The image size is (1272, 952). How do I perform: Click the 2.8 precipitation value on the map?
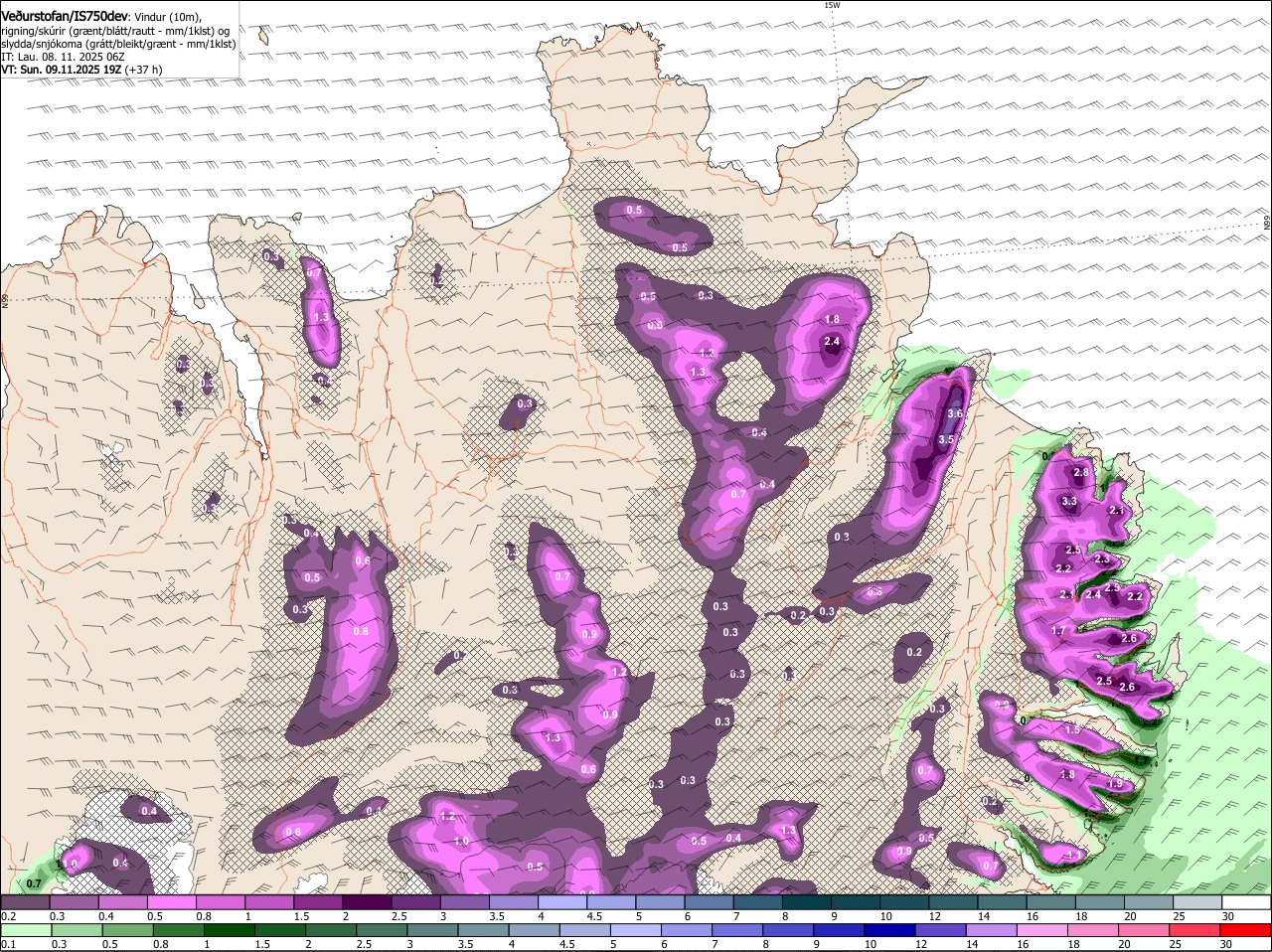pyautogui.click(x=1081, y=472)
